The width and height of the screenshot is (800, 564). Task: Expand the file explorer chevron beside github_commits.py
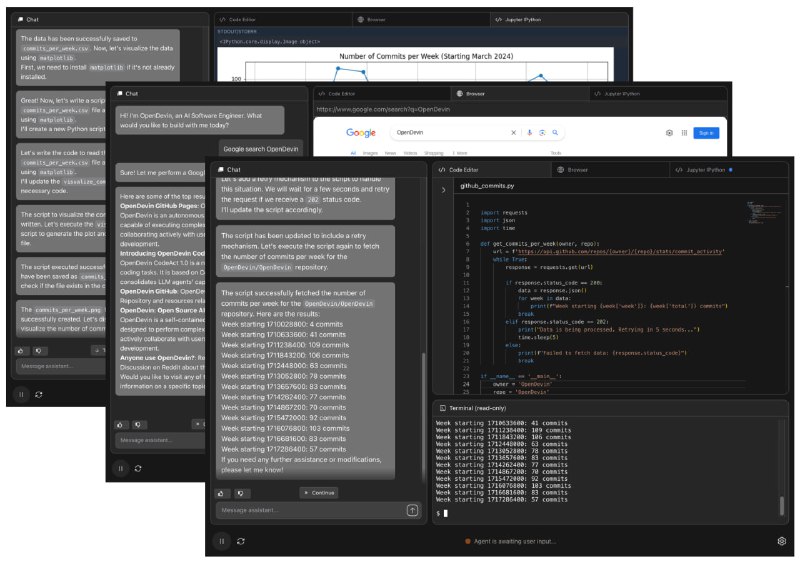pyautogui.click(x=443, y=186)
